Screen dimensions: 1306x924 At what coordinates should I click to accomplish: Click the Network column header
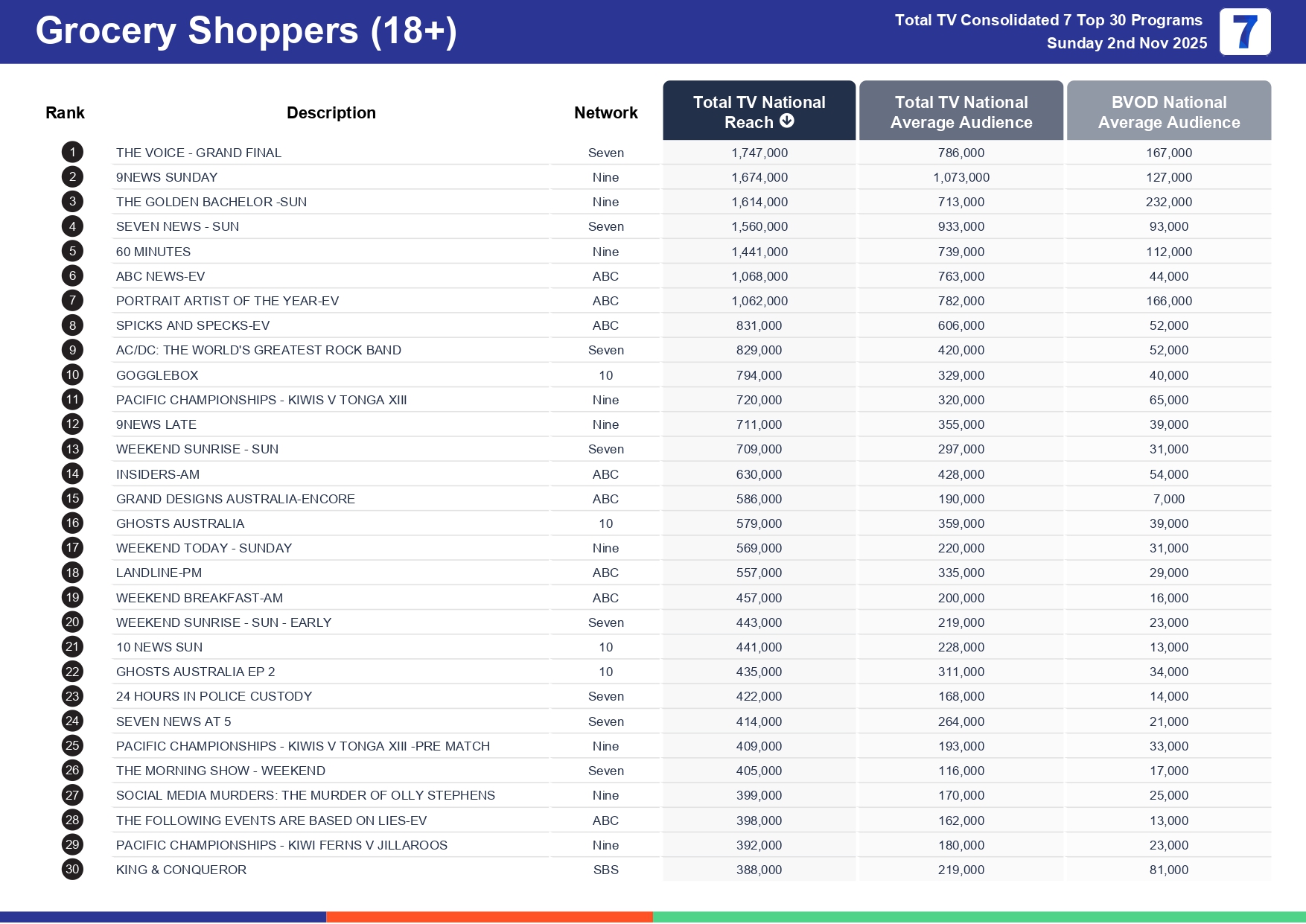pyautogui.click(x=605, y=113)
